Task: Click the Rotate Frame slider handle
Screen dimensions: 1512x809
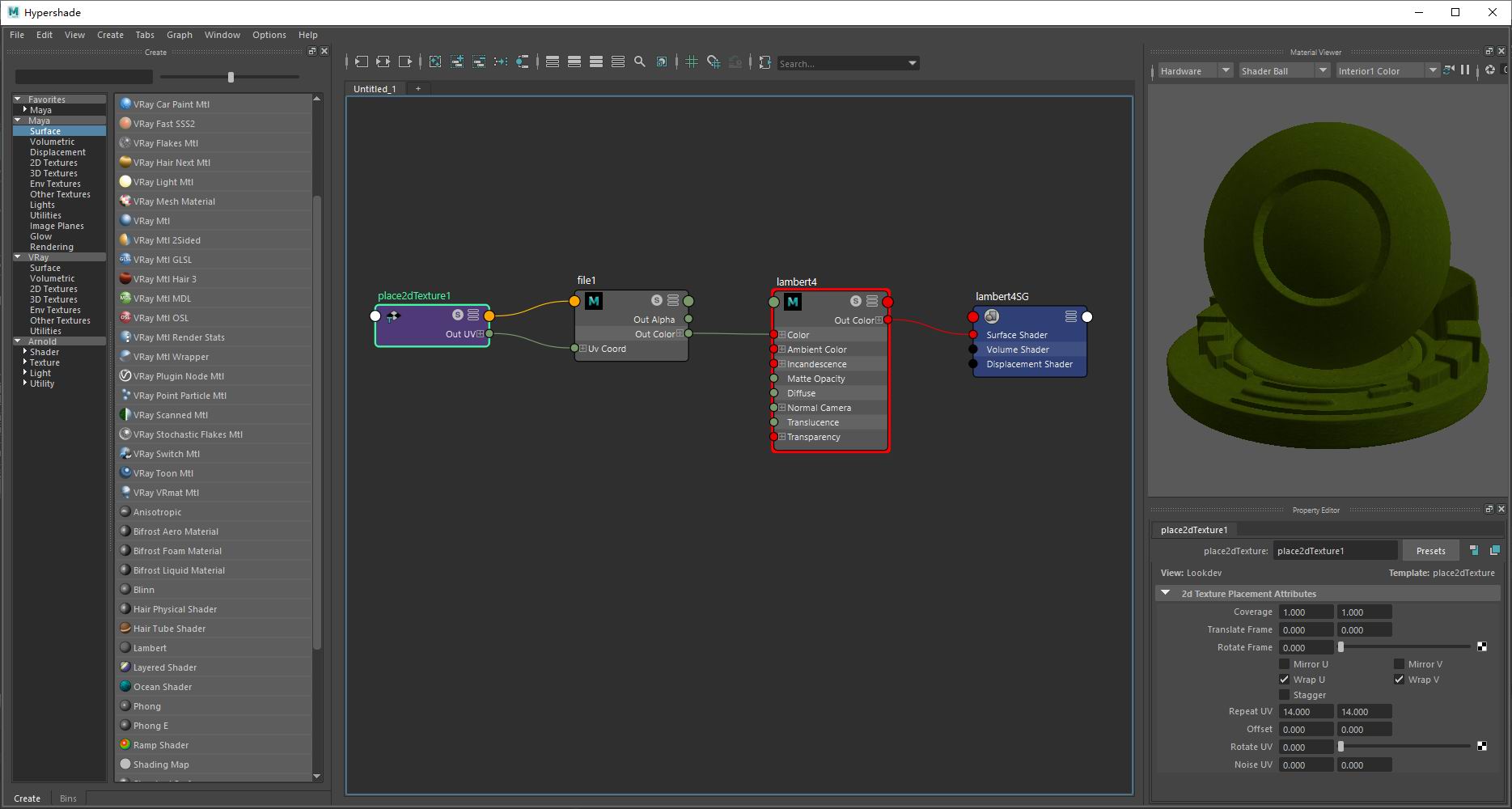Action: click(x=1340, y=647)
